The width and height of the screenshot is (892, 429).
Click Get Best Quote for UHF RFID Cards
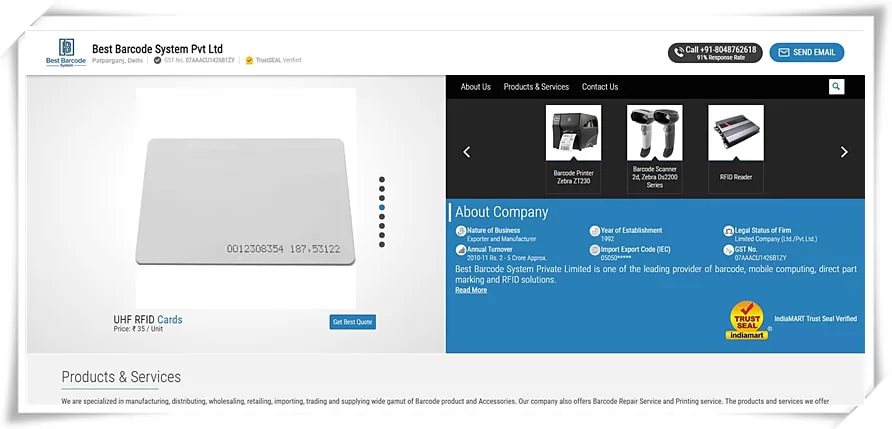353,322
